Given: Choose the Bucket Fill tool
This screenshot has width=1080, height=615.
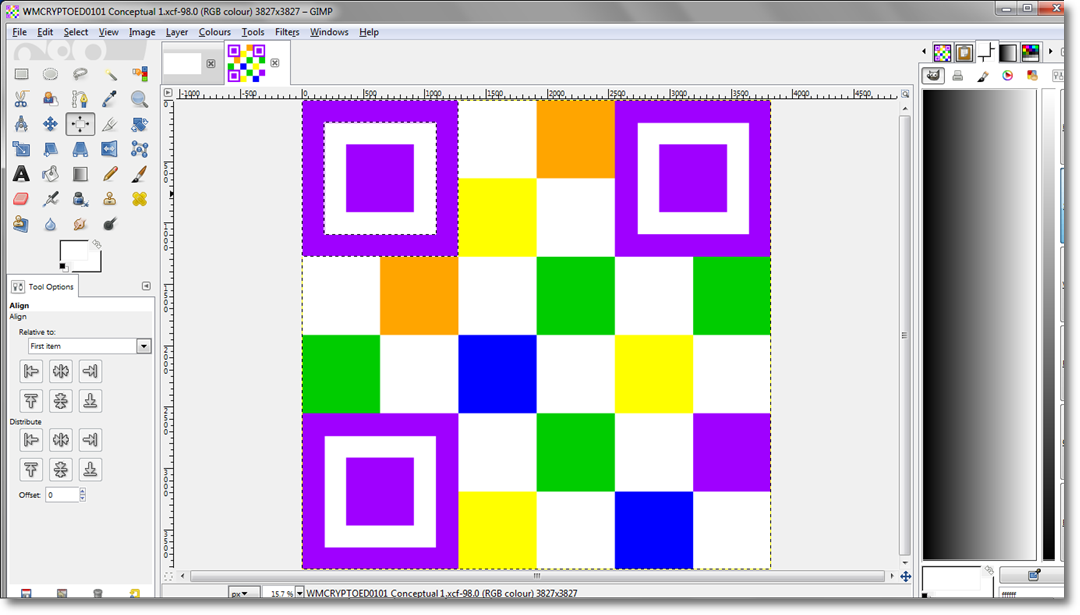Looking at the screenshot, I should tap(50, 174).
